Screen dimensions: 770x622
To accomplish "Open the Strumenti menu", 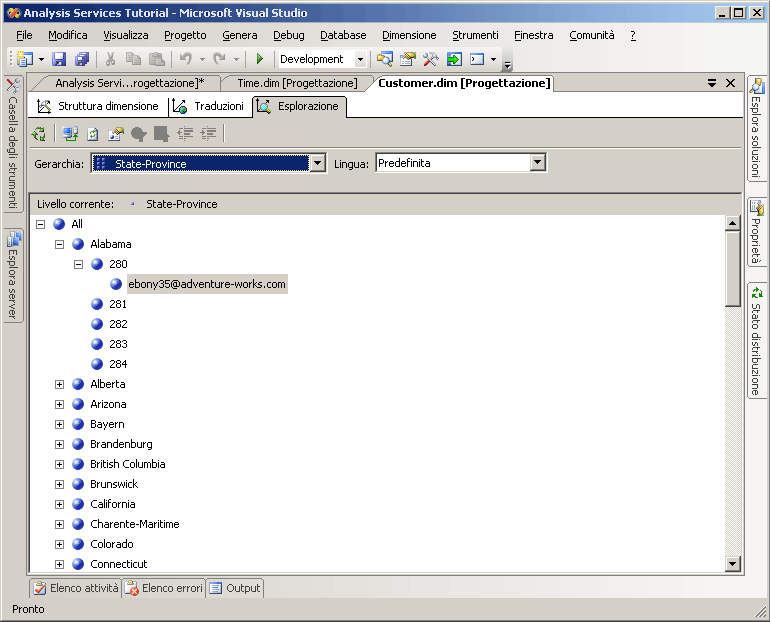I will [475, 35].
